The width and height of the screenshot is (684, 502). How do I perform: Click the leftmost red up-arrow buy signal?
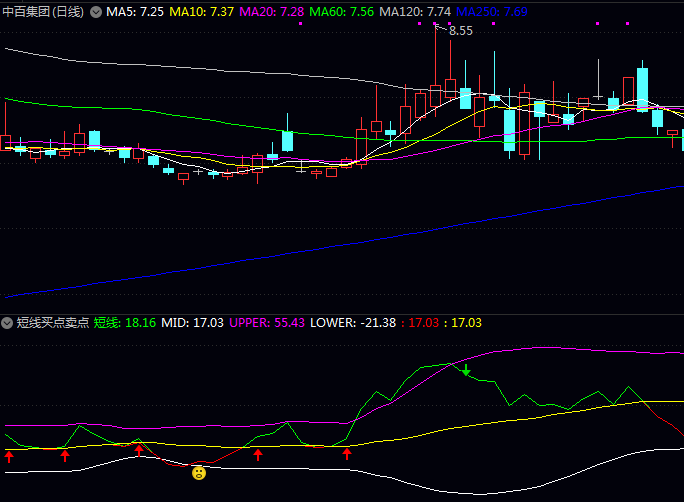(9, 457)
